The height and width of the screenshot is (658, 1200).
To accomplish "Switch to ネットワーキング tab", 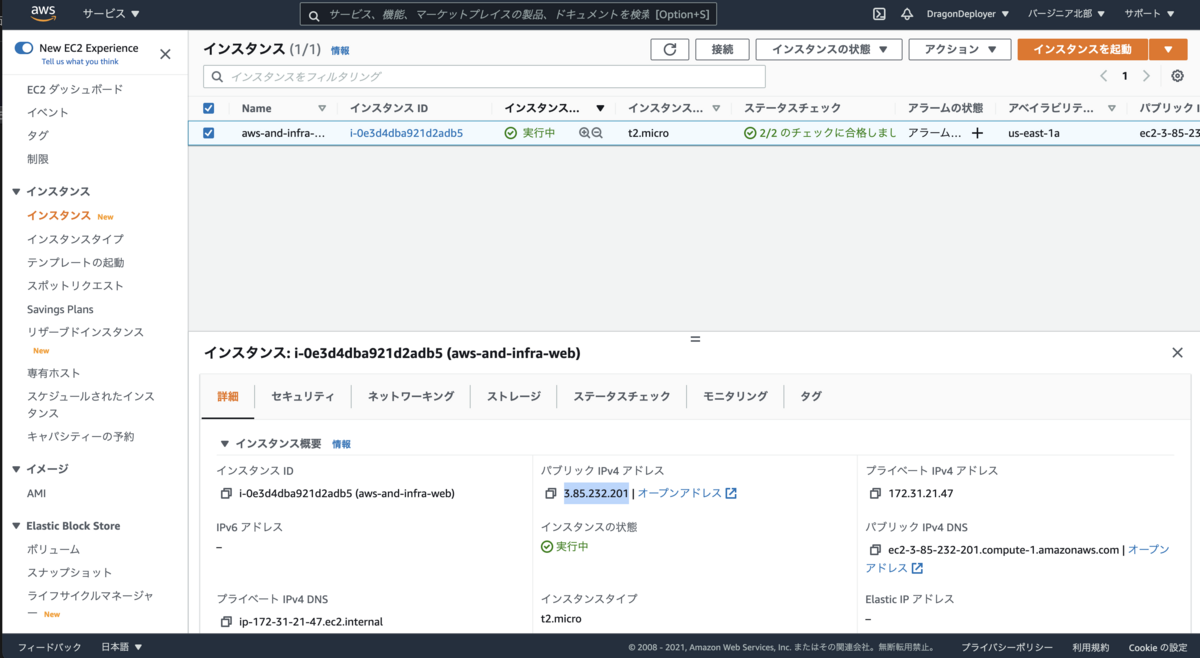I will click(x=411, y=396).
